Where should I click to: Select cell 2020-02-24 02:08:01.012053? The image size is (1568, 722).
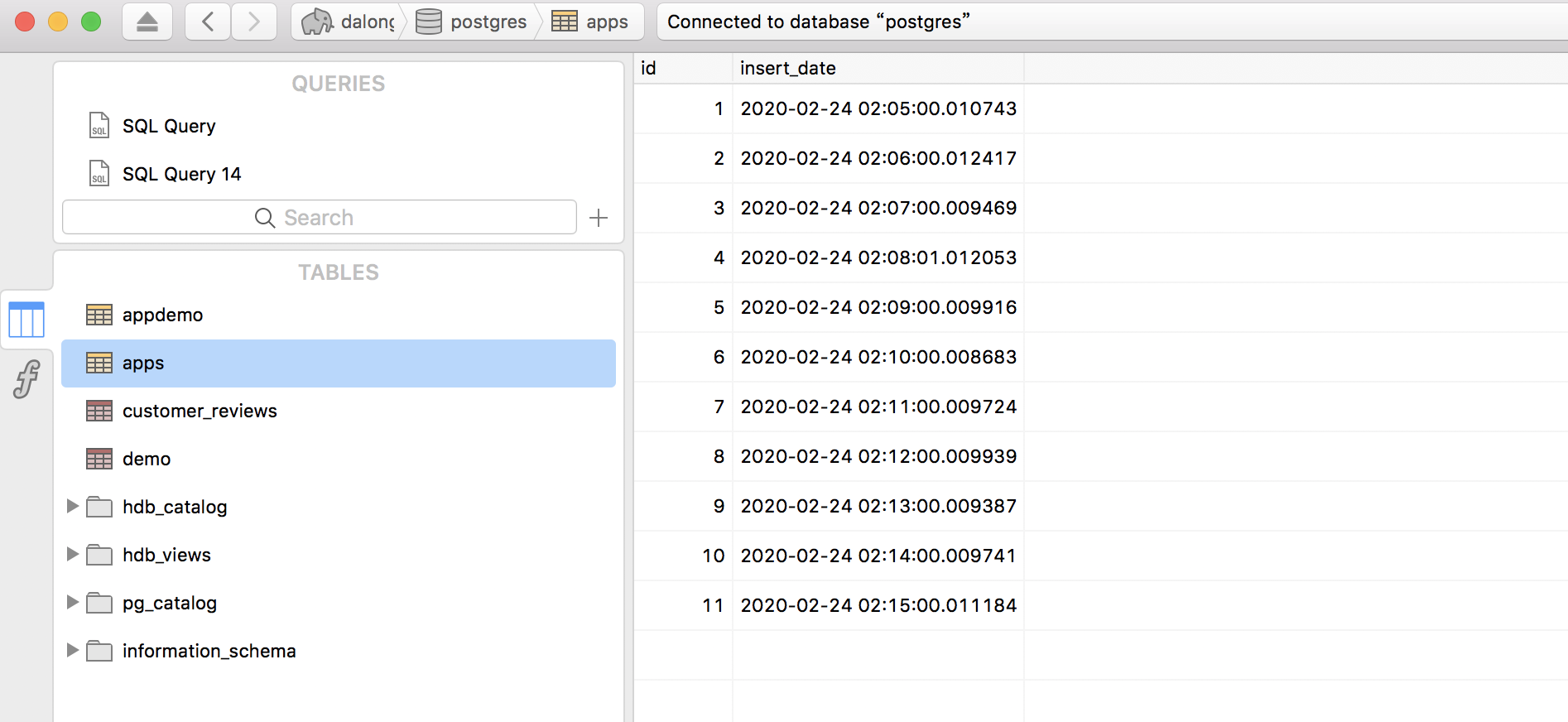[878, 258]
